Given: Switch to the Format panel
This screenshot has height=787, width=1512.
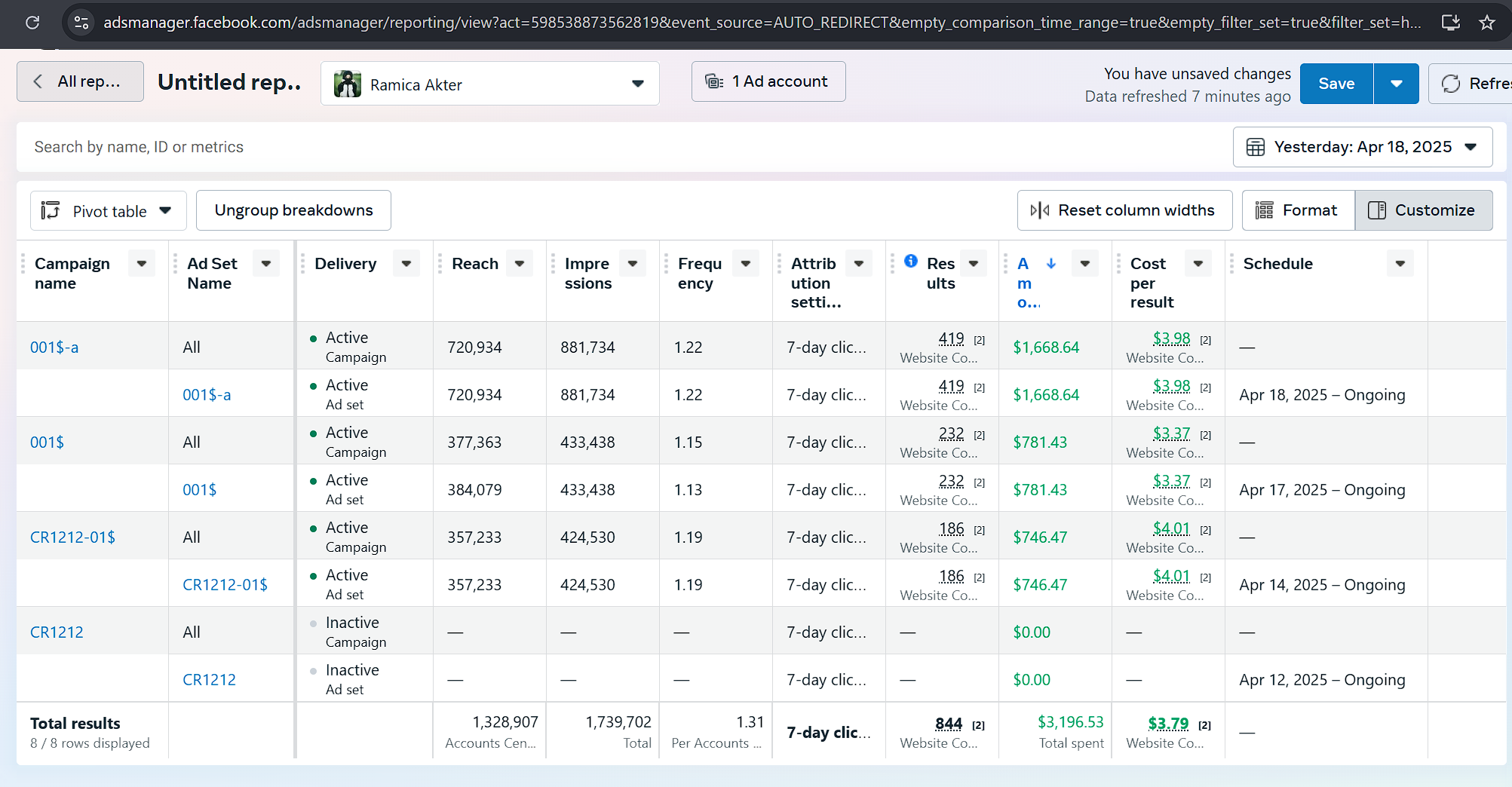Looking at the screenshot, I should (1298, 210).
